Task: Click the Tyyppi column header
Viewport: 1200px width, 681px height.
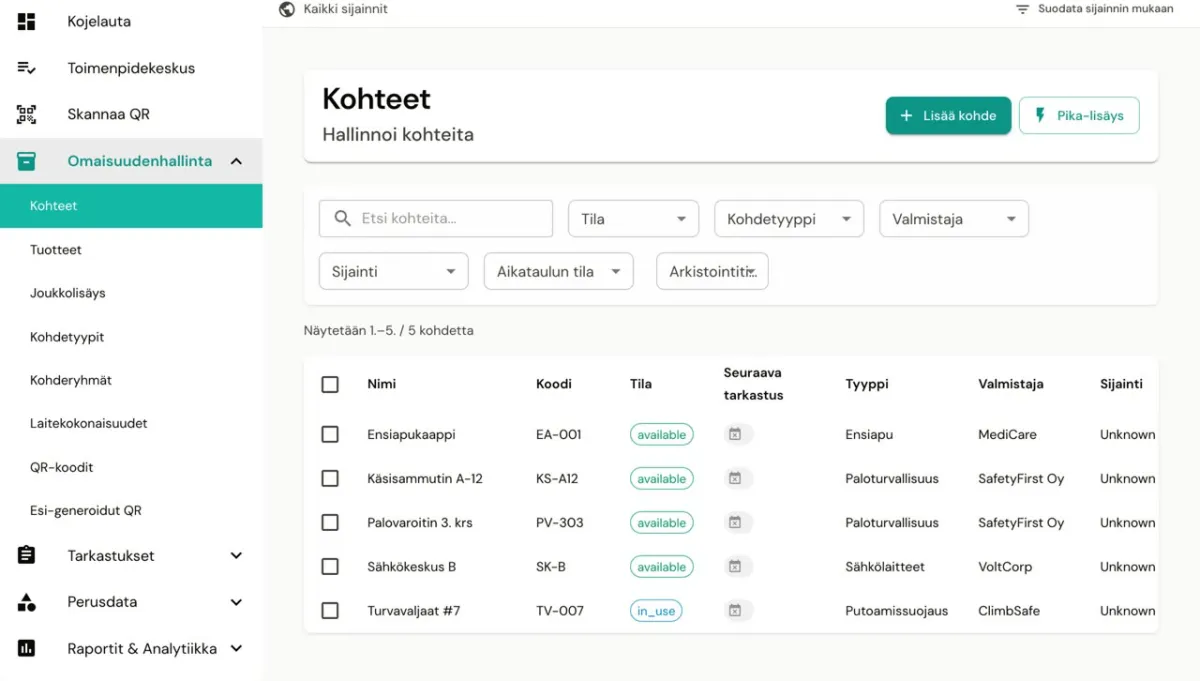Action: point(867,384)
